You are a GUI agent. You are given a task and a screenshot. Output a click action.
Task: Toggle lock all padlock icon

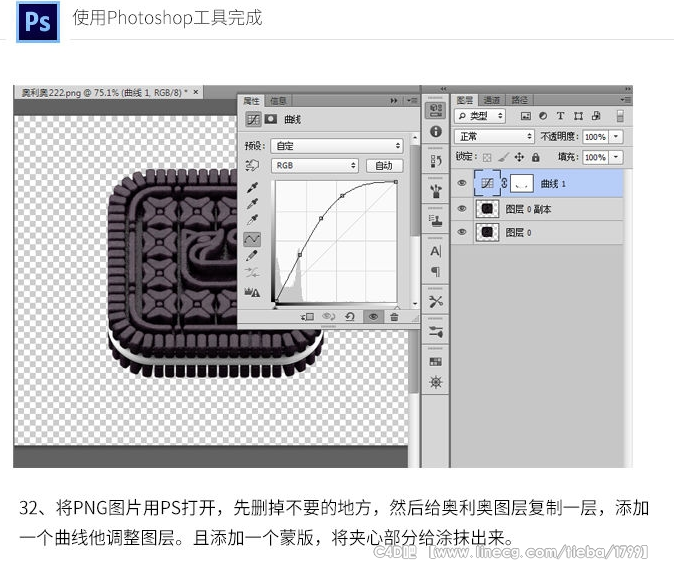point(536,157)
